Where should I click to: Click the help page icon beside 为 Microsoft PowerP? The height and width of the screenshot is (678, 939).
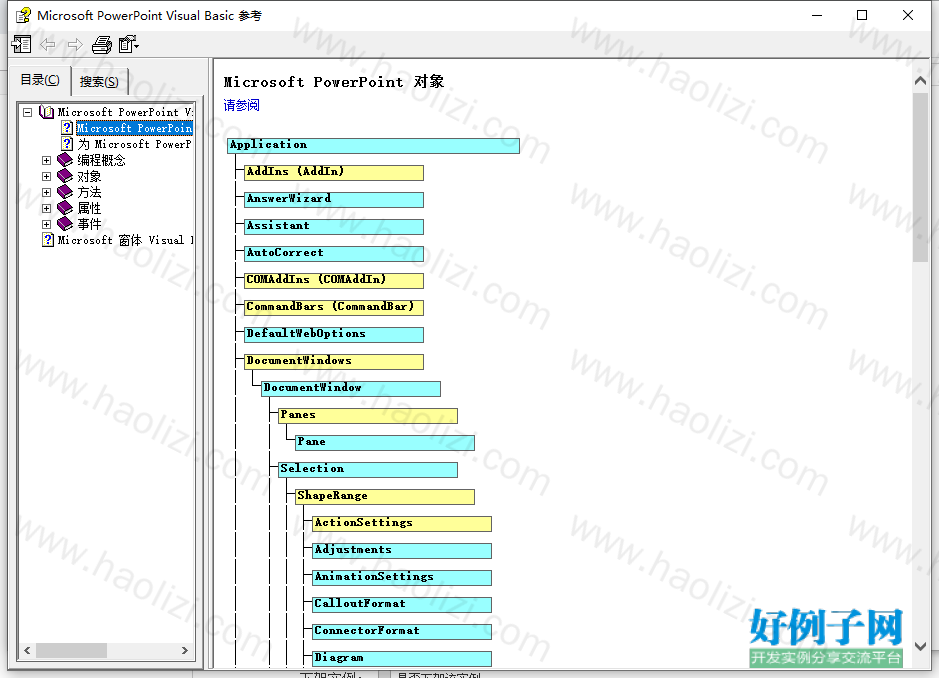tap(67, 144)
